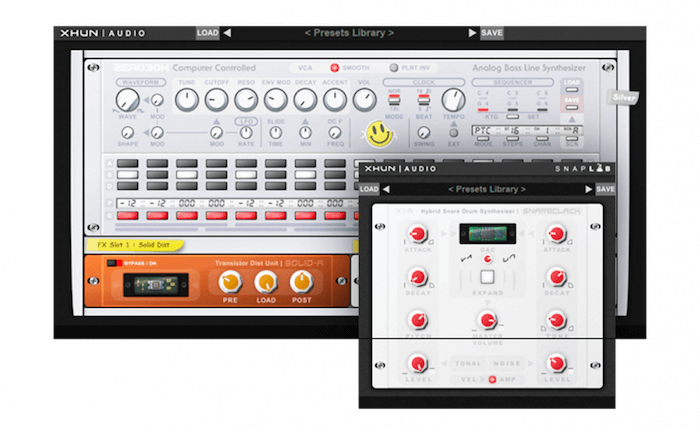This screenshot has width=700, height=428.
Task: Go to previous preset in ZeroBox top bar
Action: pyautogui.click(x=227, y=33)
